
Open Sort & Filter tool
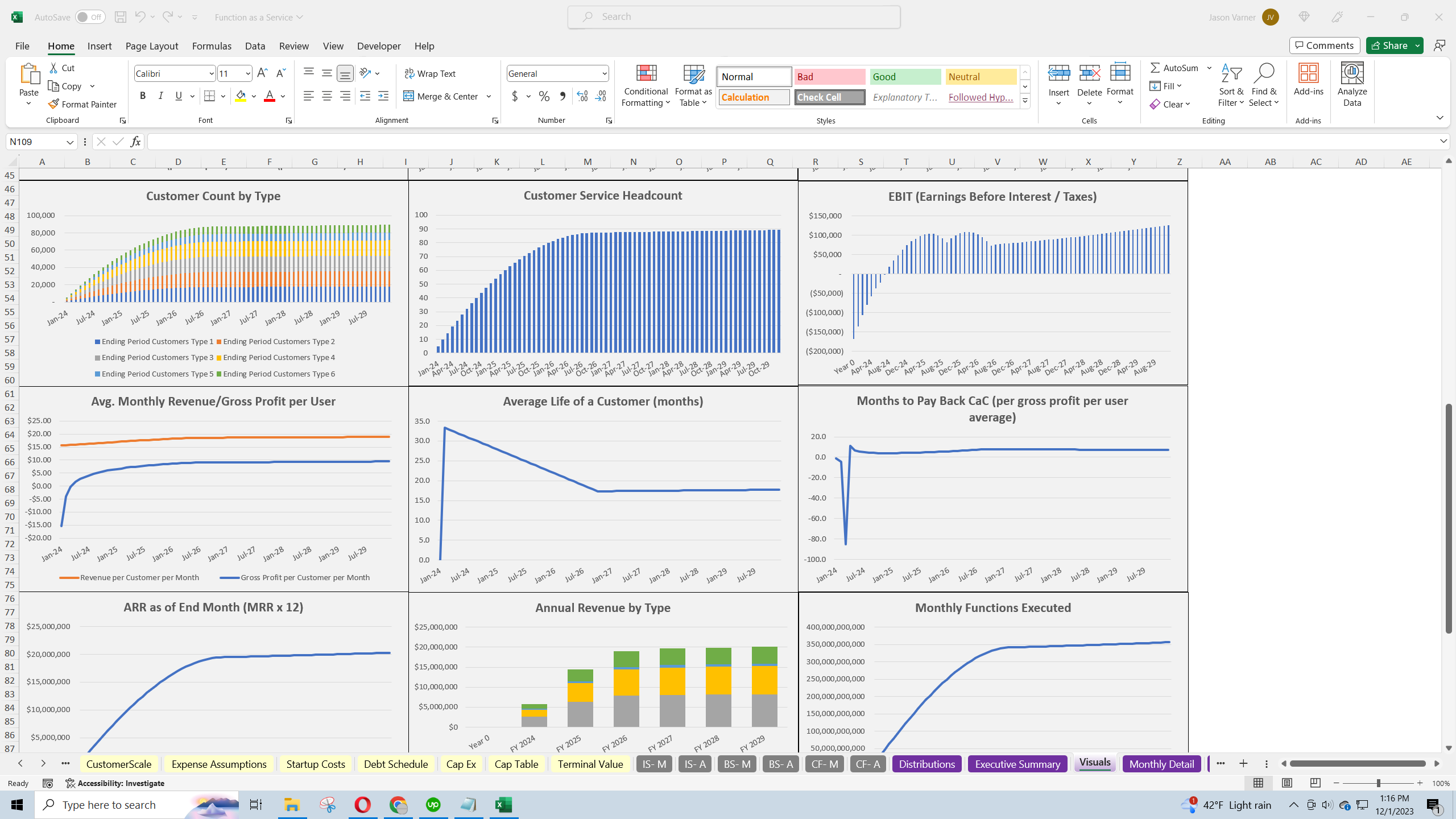tap(1231, 85)
